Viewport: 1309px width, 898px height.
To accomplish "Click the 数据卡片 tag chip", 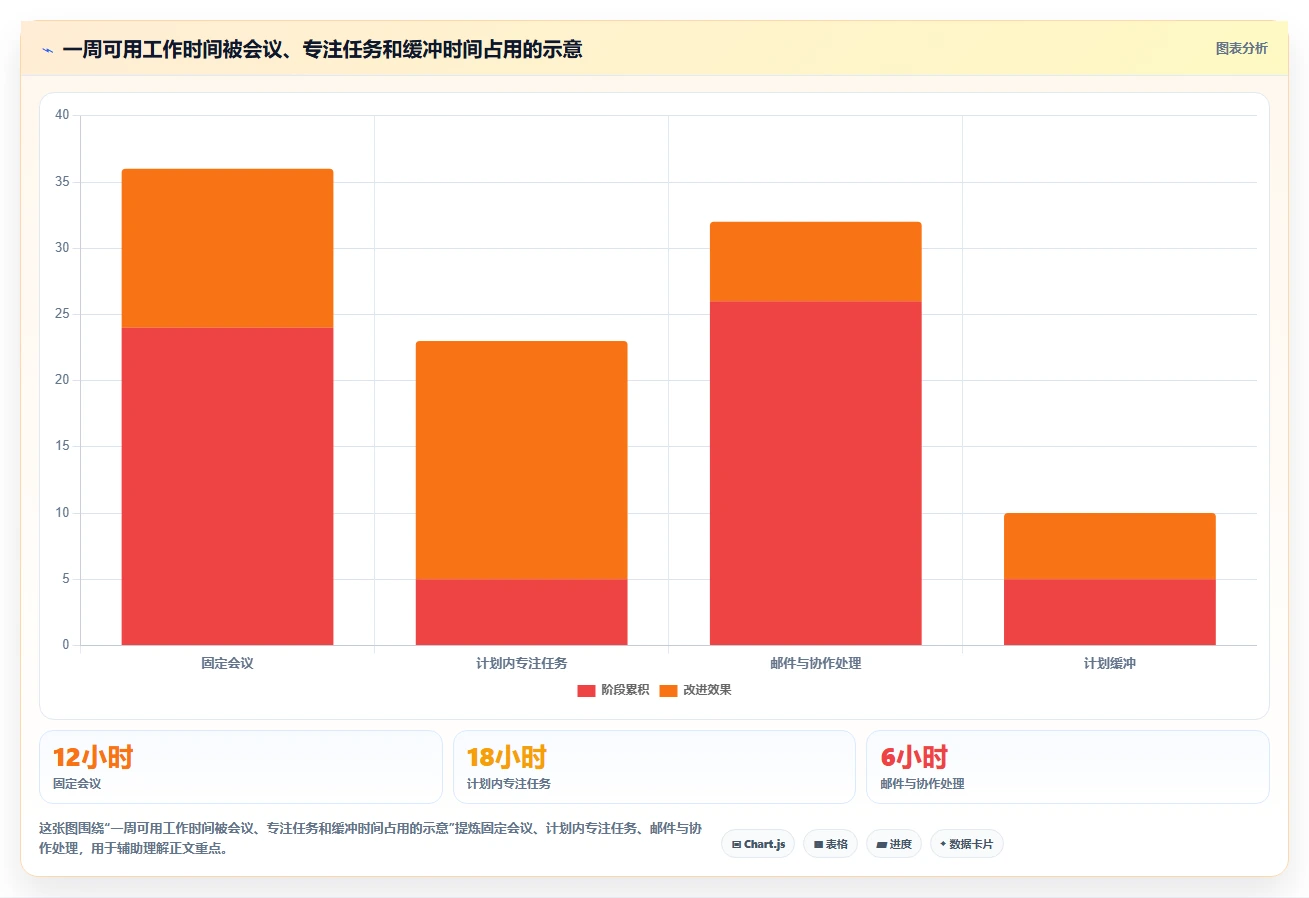I will coord(966,844).
